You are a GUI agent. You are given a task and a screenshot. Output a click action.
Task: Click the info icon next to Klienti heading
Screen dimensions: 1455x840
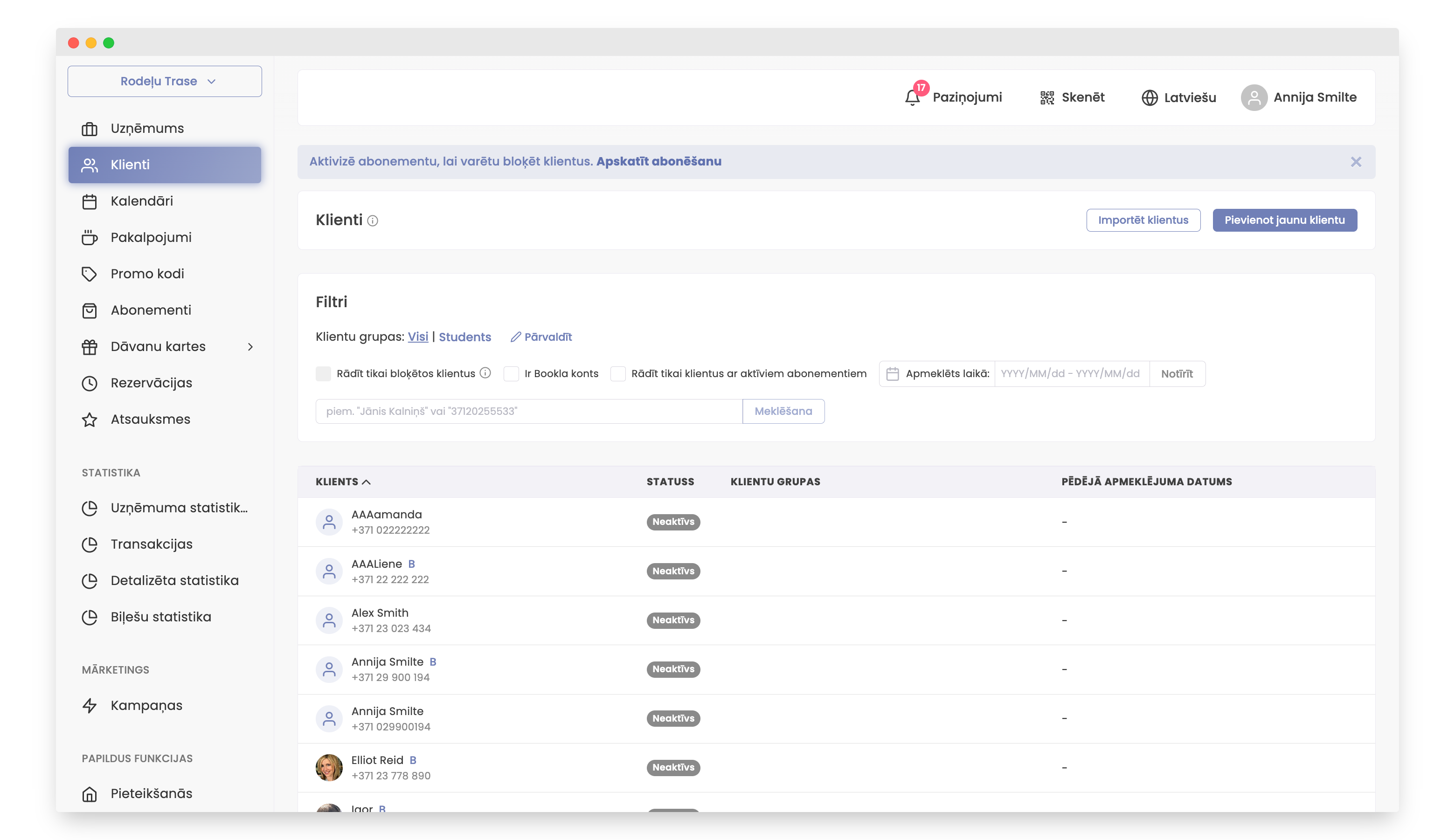(373, 221)
